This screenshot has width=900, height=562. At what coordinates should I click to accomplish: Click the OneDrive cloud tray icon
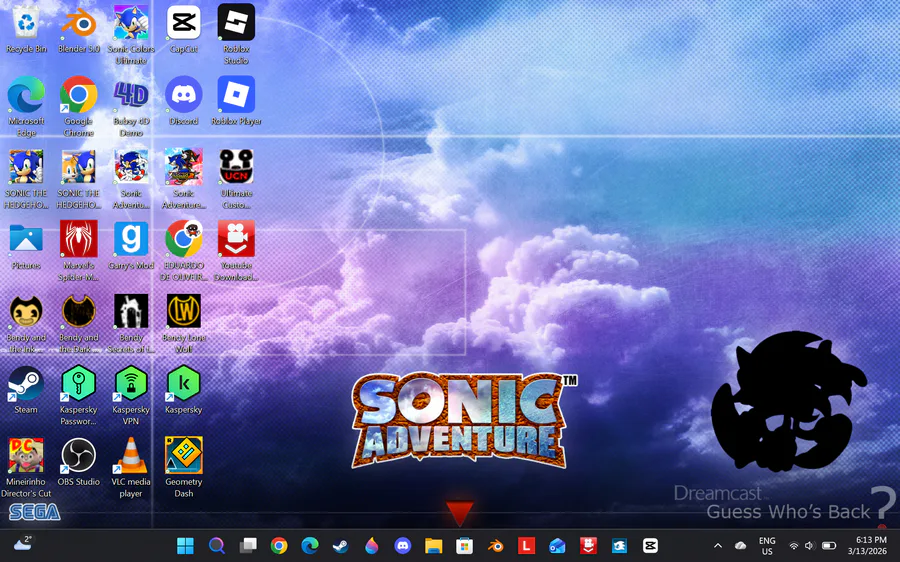click(x=740, y=546)
